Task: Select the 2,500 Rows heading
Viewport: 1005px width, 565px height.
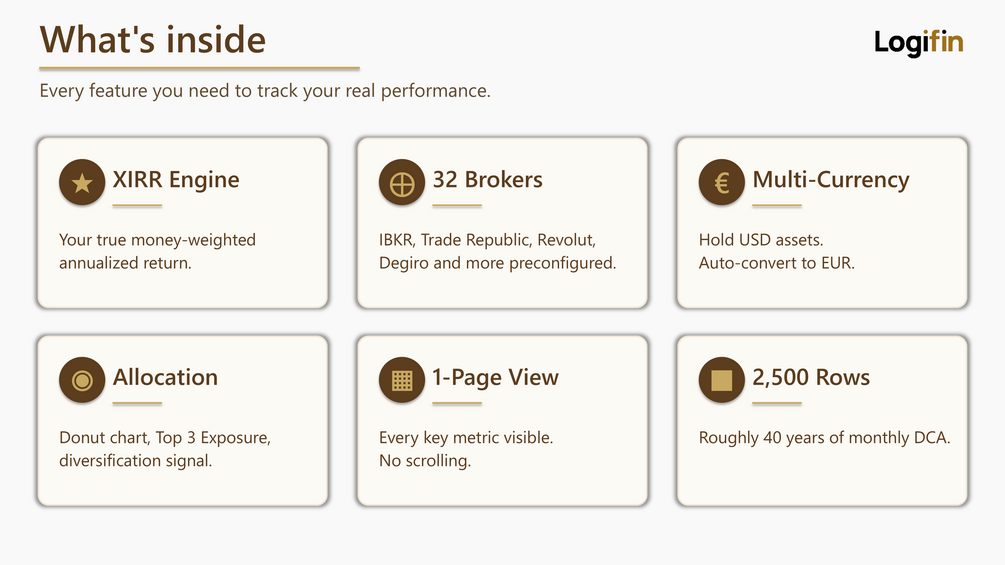Action: [811, 377]
